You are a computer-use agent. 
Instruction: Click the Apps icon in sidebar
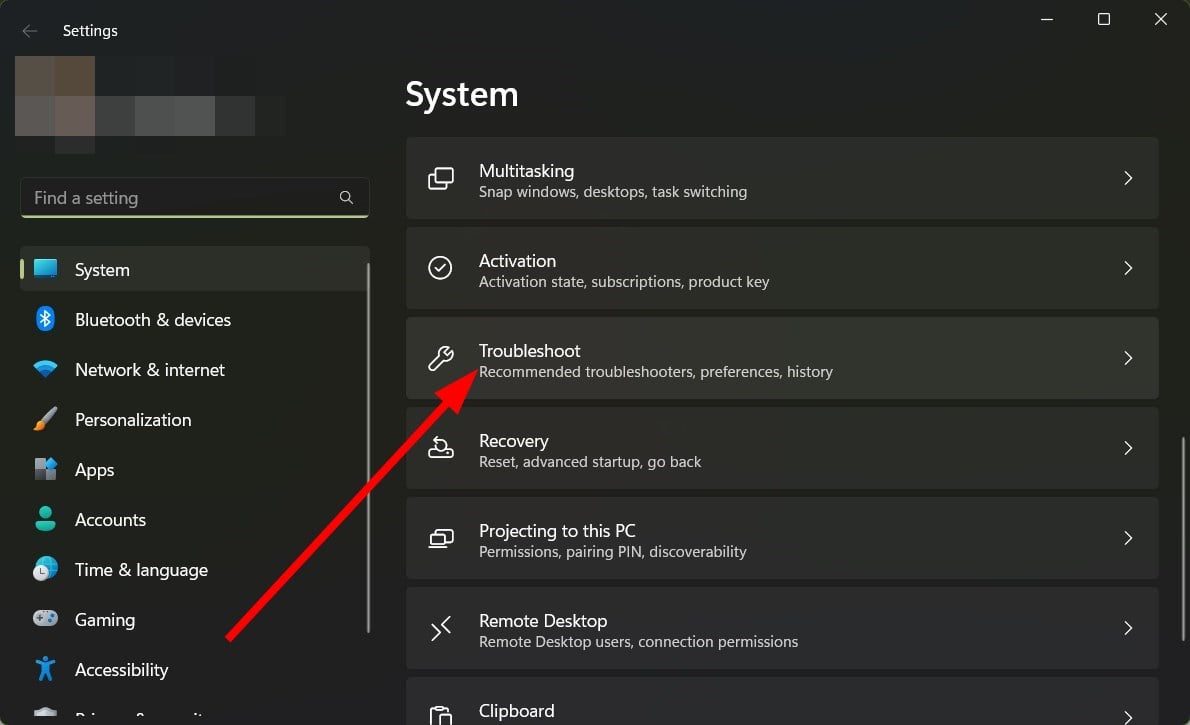coord(46,469)
